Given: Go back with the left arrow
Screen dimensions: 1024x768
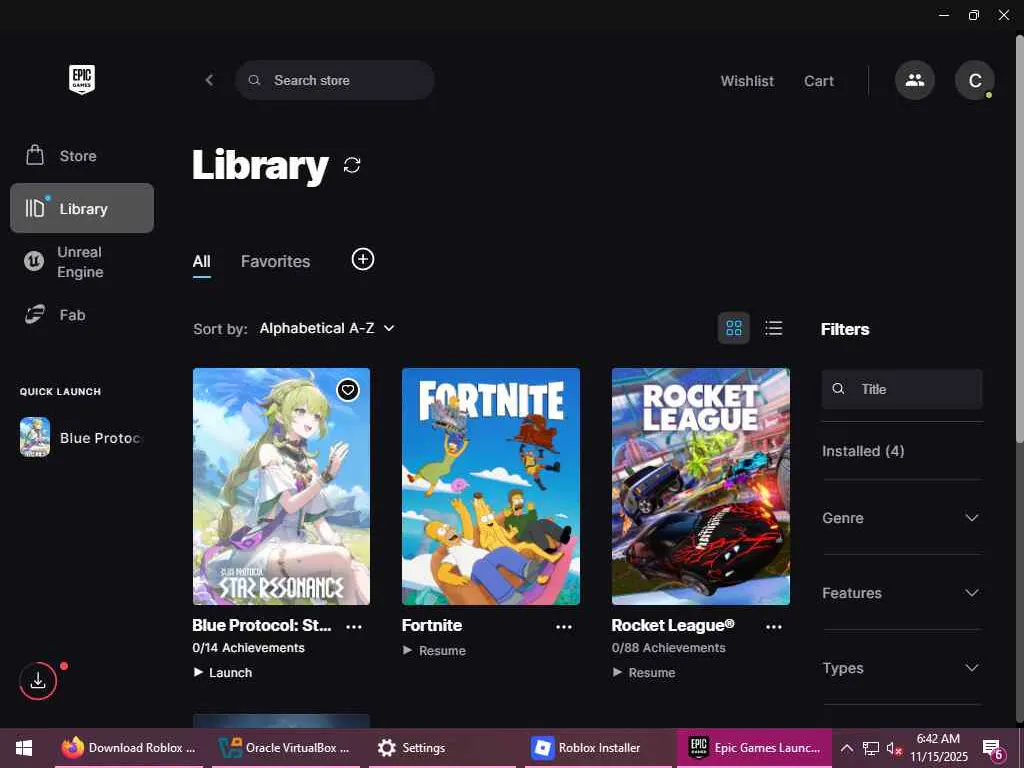Looking at the screenshot, I should coord(209,80).
